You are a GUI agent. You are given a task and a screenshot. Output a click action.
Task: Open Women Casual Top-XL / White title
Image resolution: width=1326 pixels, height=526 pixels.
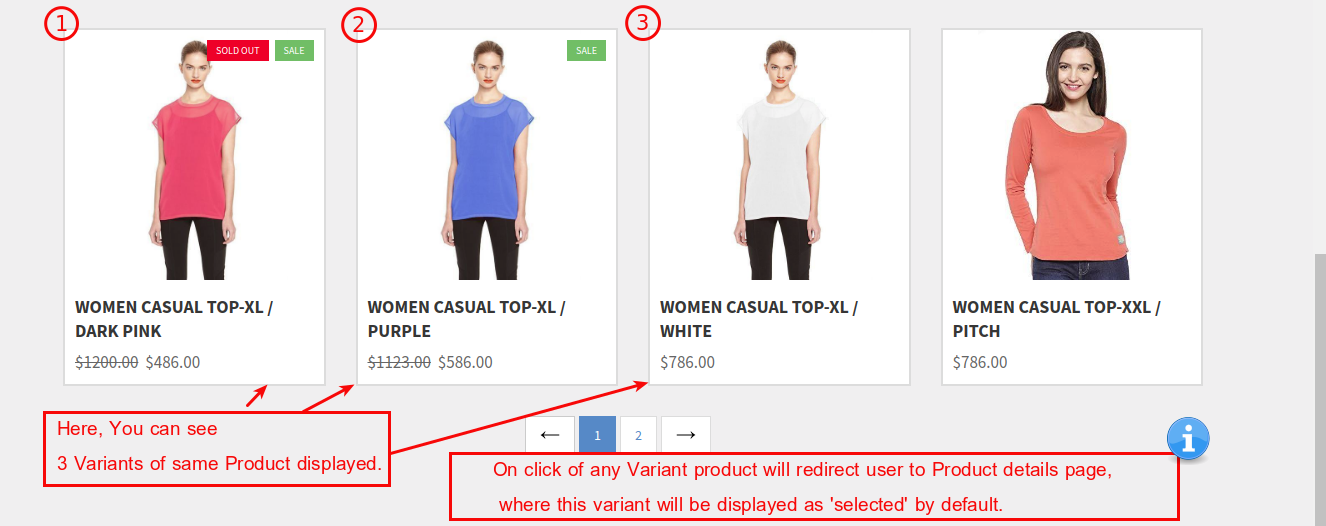[x=759, y=319]
